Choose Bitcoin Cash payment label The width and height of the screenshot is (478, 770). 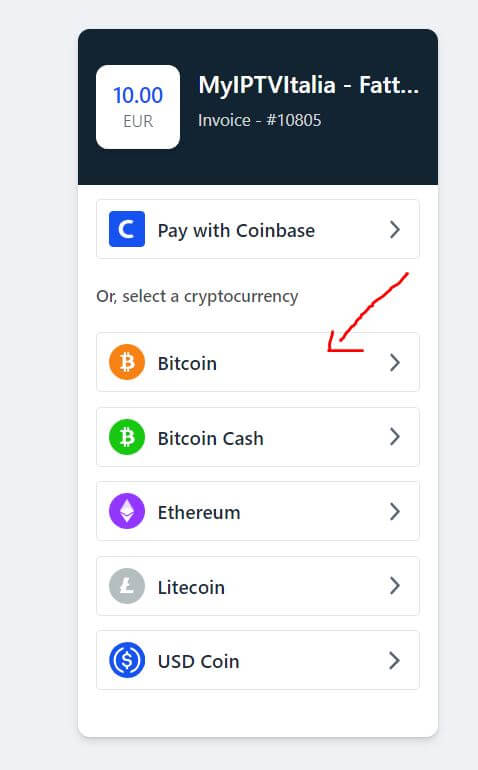211,438
